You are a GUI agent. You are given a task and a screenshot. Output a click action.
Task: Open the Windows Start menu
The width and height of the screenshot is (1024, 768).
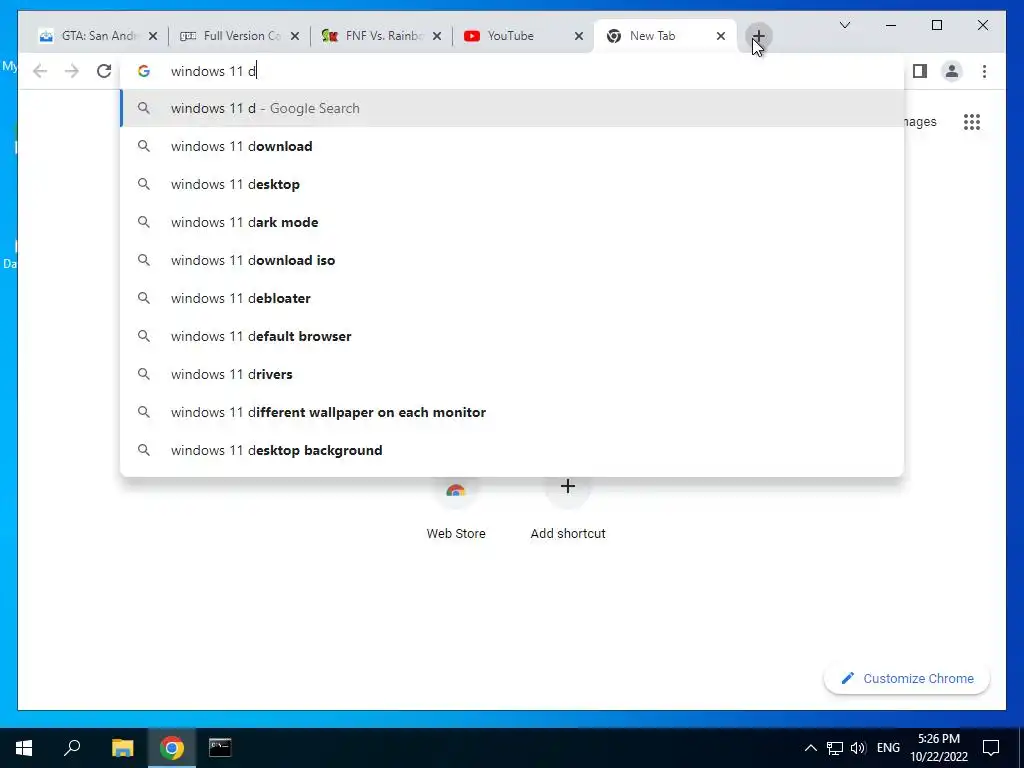point(24,748)
